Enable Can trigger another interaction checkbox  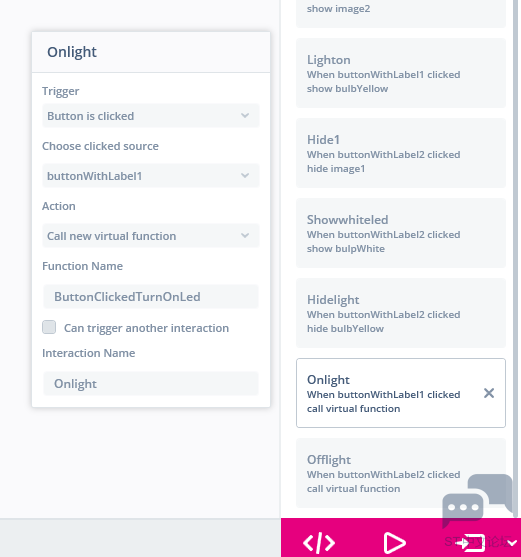point(49,327)
